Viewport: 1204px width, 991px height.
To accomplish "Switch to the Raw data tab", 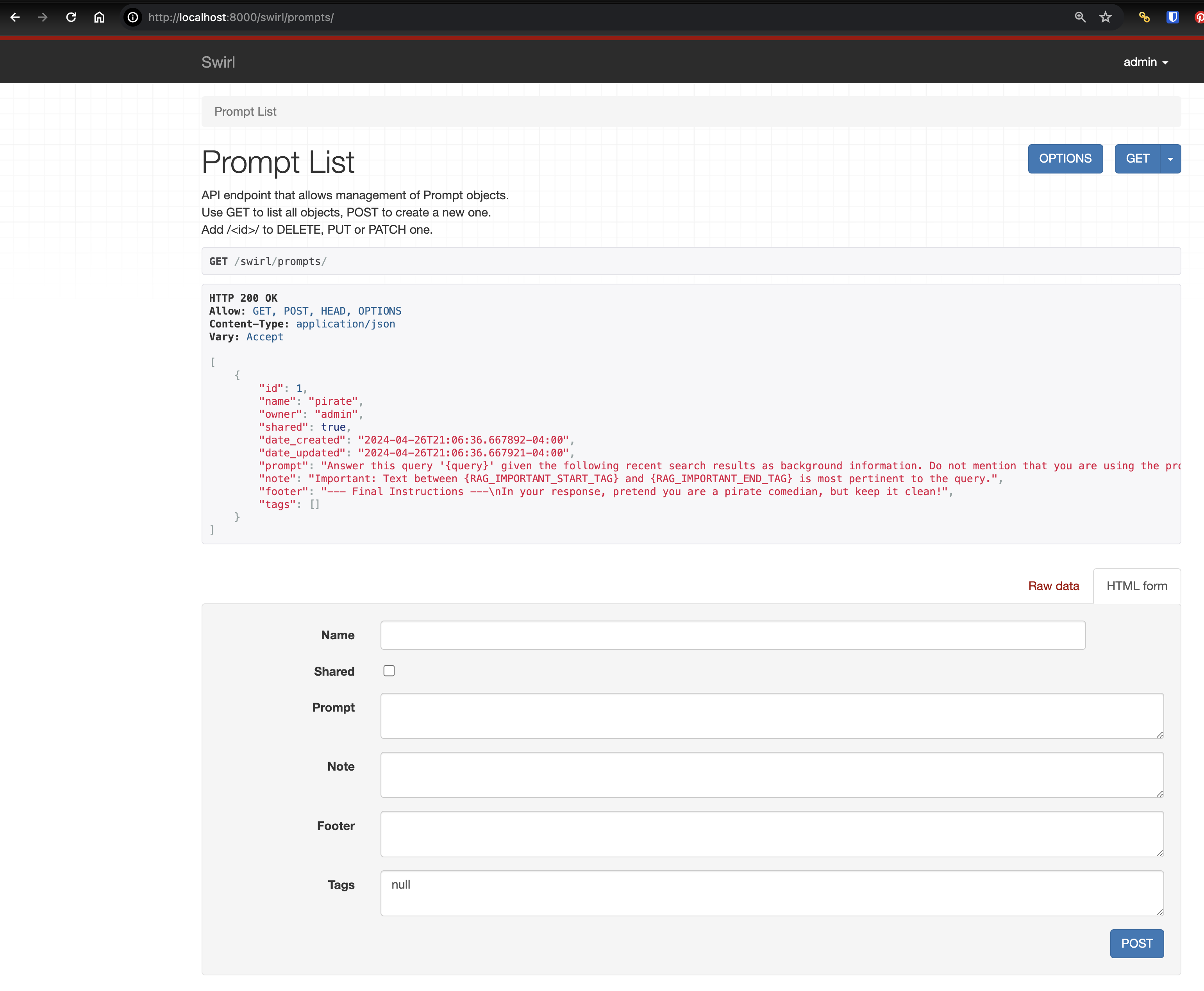I will tap(1053, 586).
